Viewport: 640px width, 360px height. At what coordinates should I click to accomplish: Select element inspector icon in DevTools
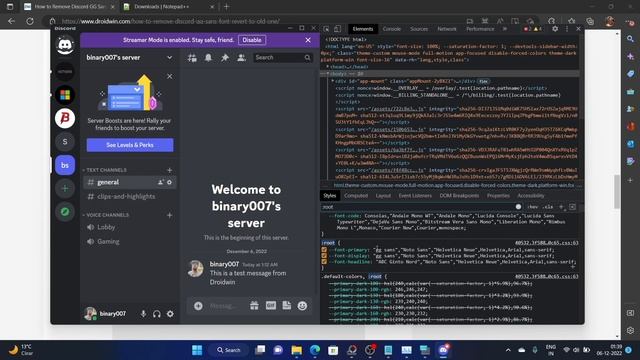(x=326, y=29)
